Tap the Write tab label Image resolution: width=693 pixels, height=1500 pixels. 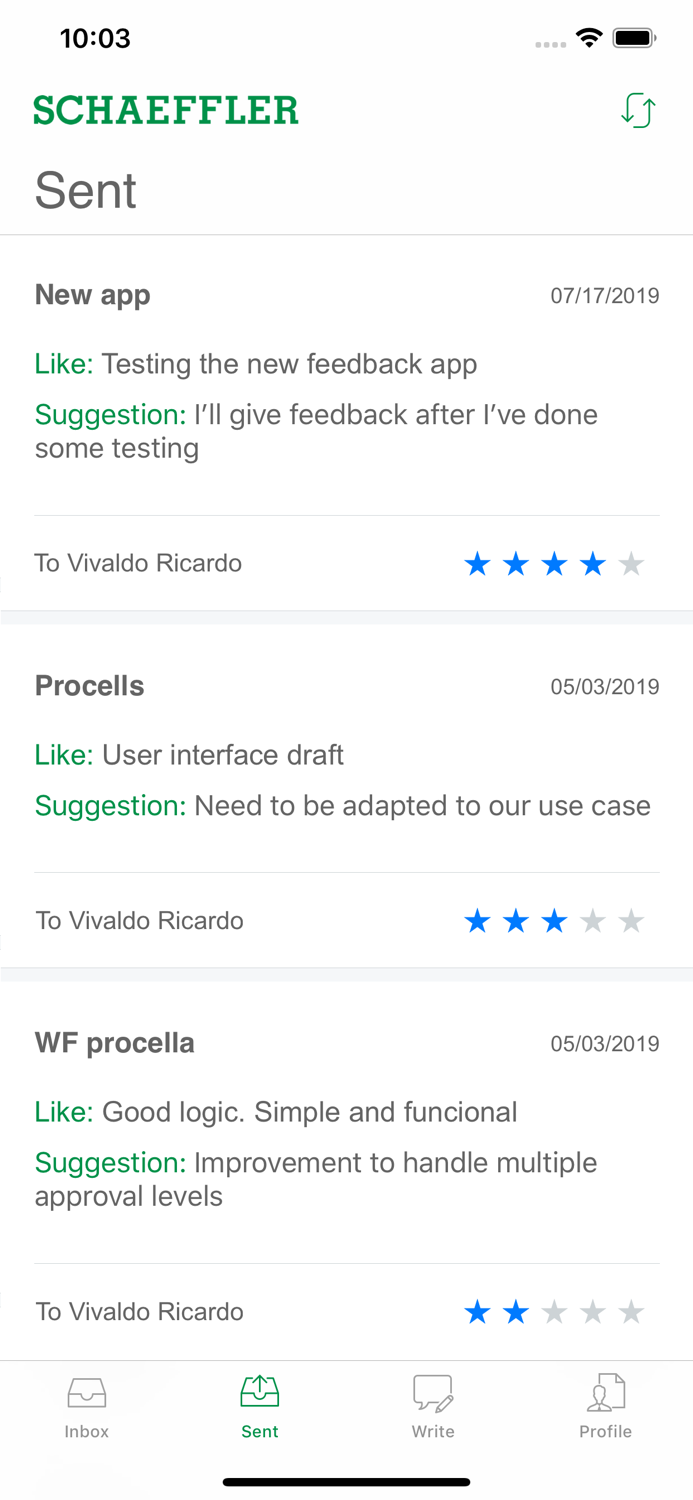(x=433, y=1431)
